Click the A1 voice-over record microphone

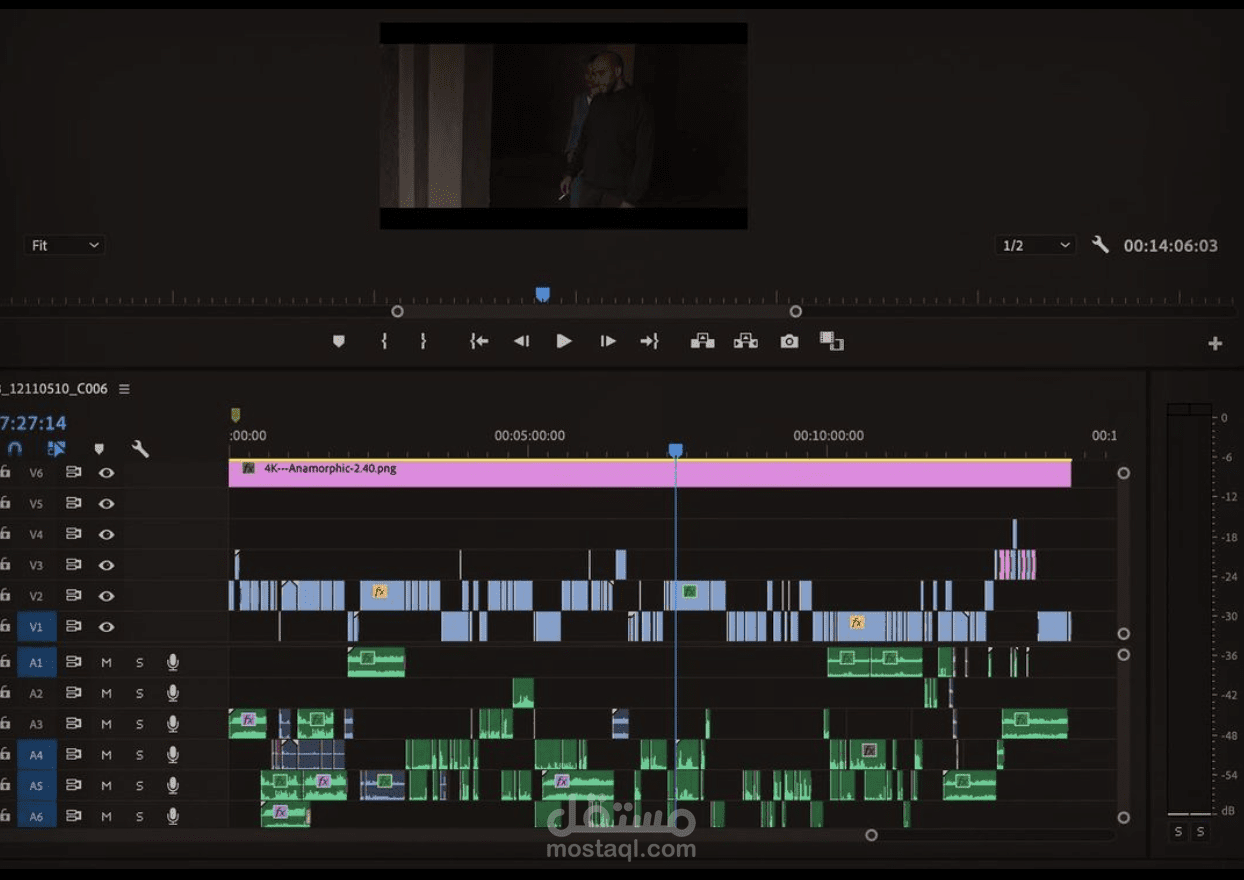[173, 662]
